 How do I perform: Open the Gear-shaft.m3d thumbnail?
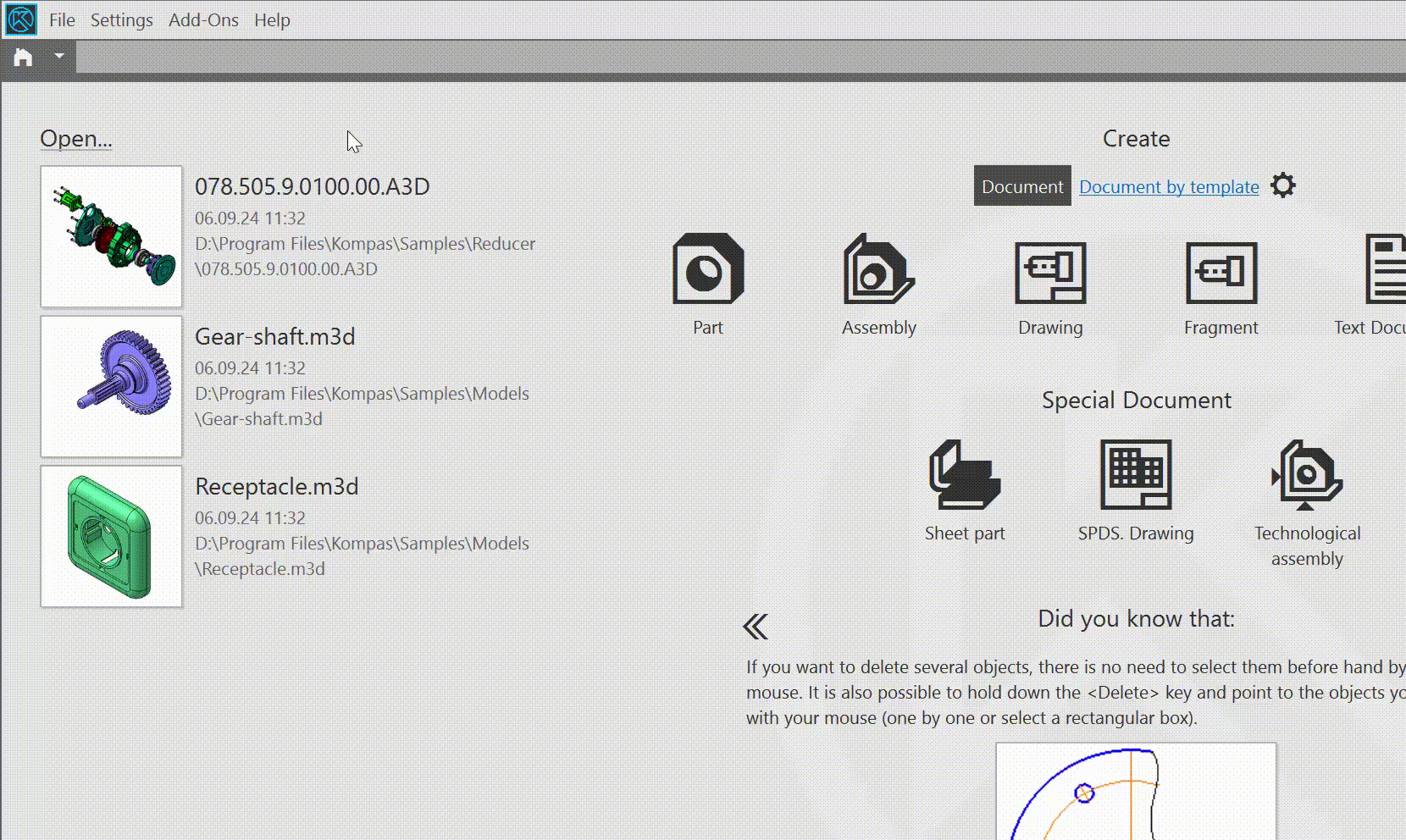[112, 386]
